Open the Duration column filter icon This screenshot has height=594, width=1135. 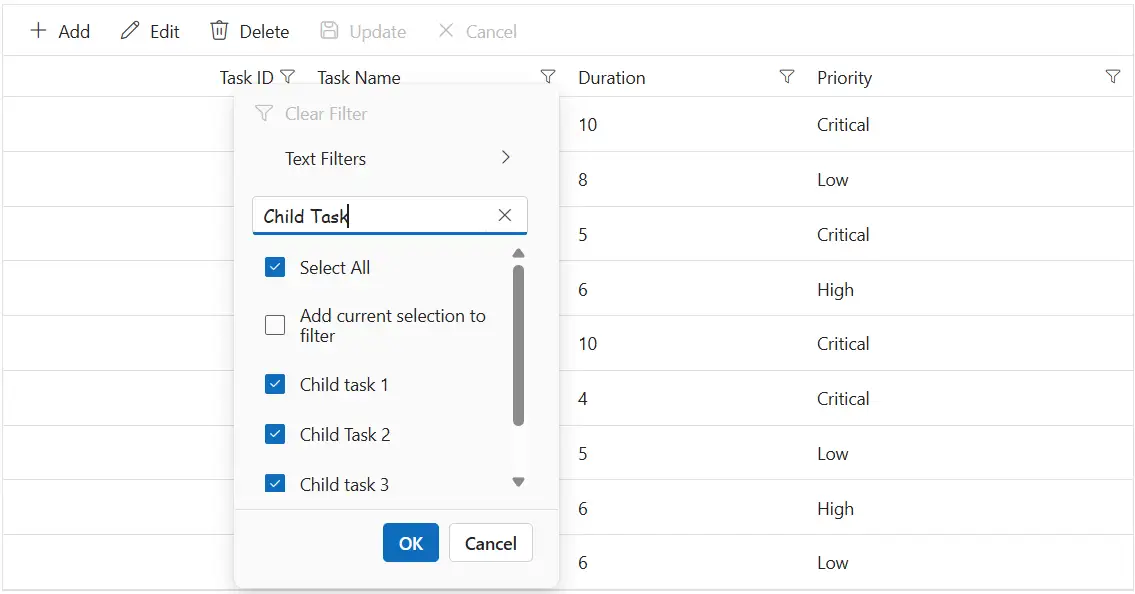(x=787, y=77)
